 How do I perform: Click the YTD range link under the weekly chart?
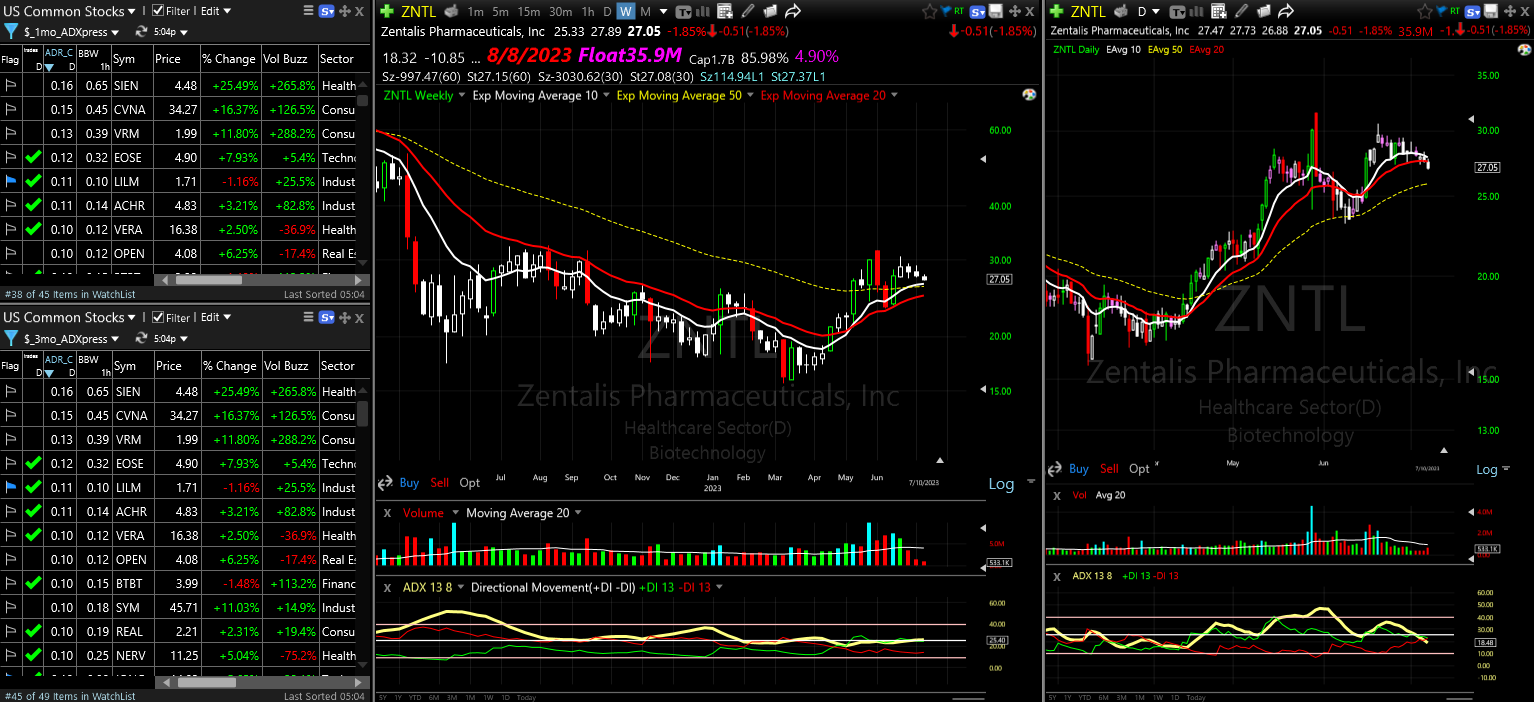417,697
